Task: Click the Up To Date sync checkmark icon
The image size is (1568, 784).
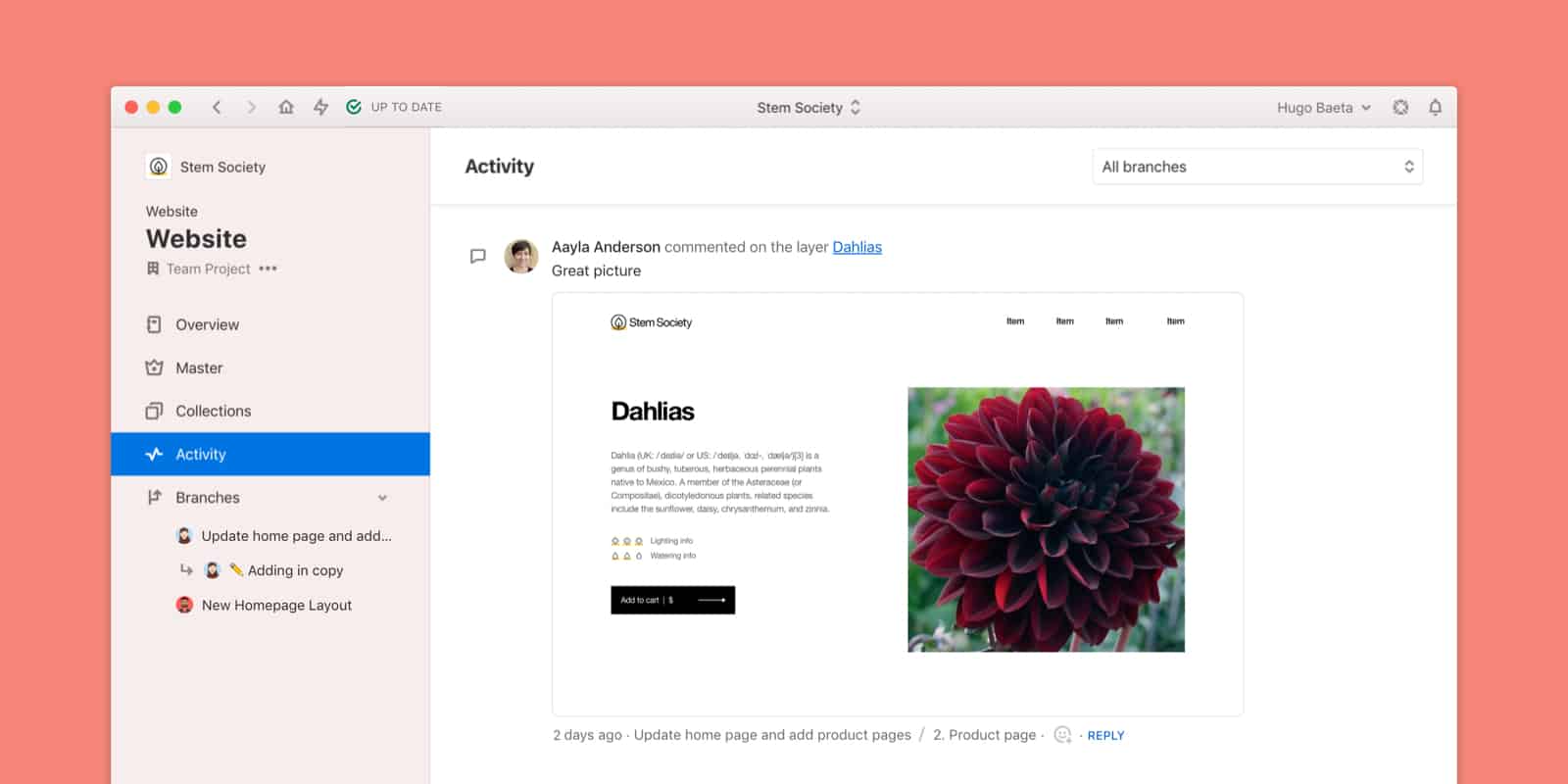Action: [354, 107]
